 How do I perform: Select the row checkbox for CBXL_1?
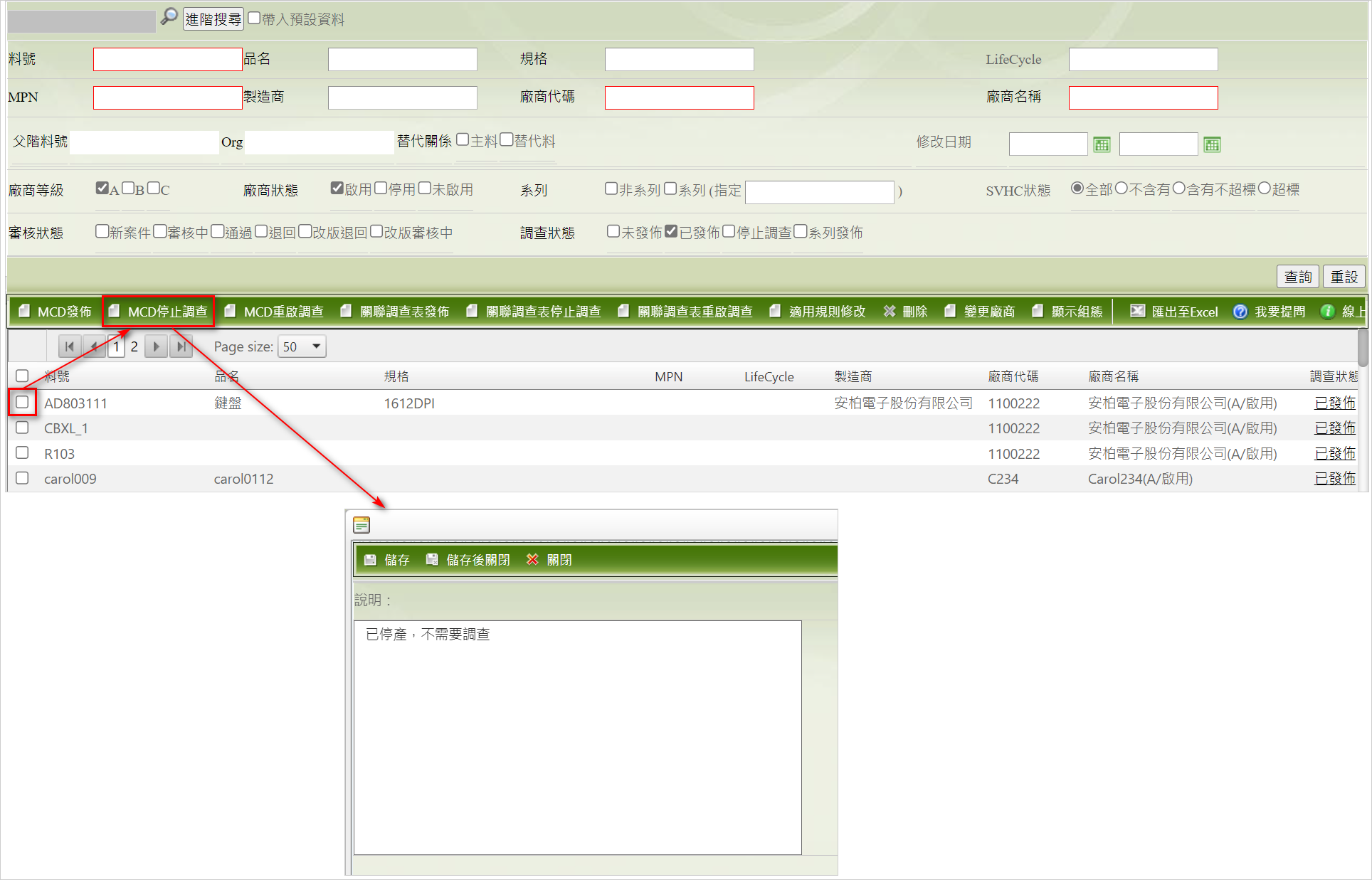[22, 428]
